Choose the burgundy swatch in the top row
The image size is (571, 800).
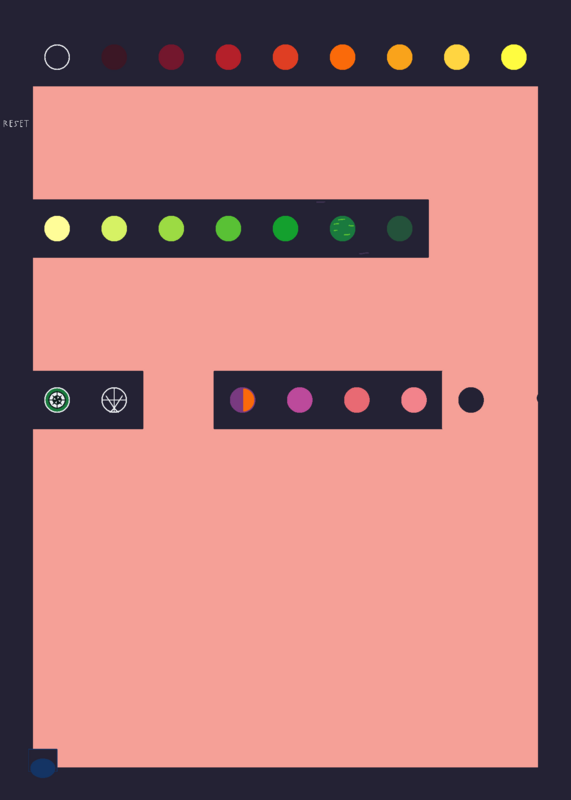pos(171,57)
